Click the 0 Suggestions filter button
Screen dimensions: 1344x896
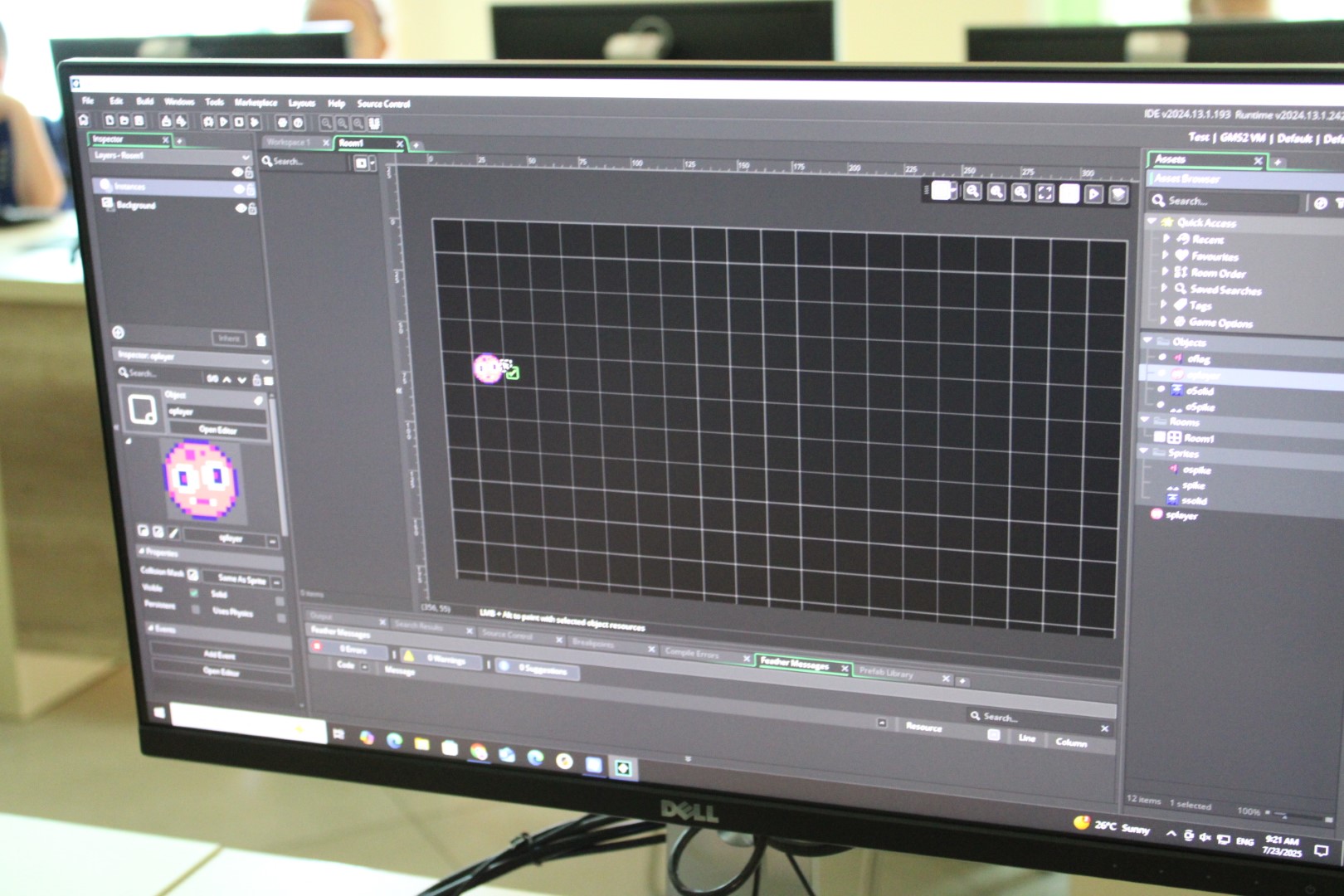click(x=537, y=669)
